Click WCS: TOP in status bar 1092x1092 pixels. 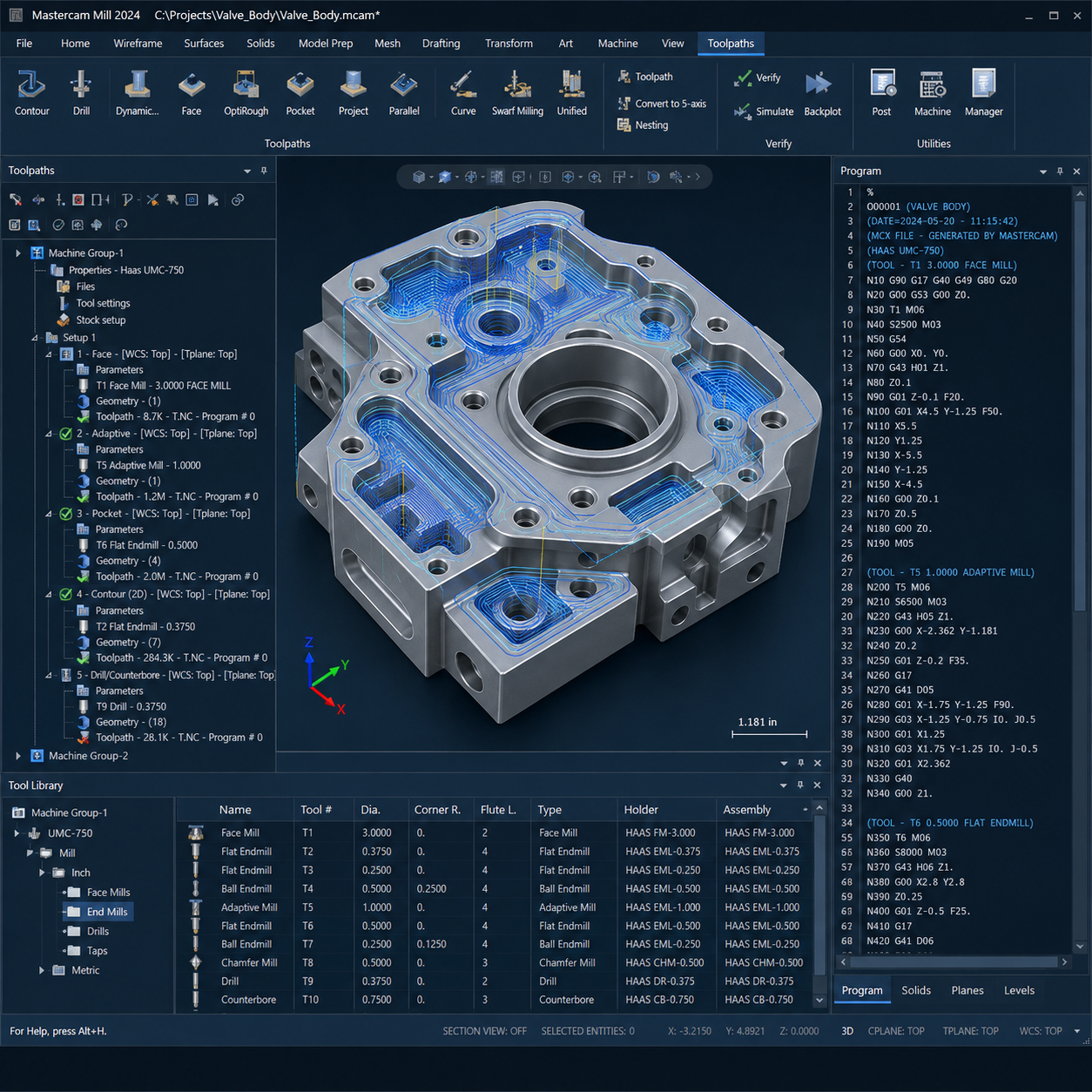[1041, 1031]
